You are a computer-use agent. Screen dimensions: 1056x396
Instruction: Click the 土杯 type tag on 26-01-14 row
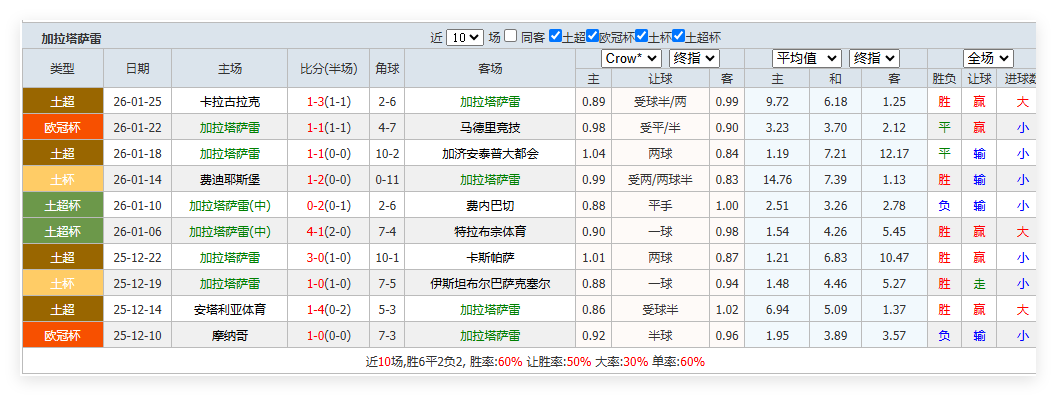coord(63,180)
